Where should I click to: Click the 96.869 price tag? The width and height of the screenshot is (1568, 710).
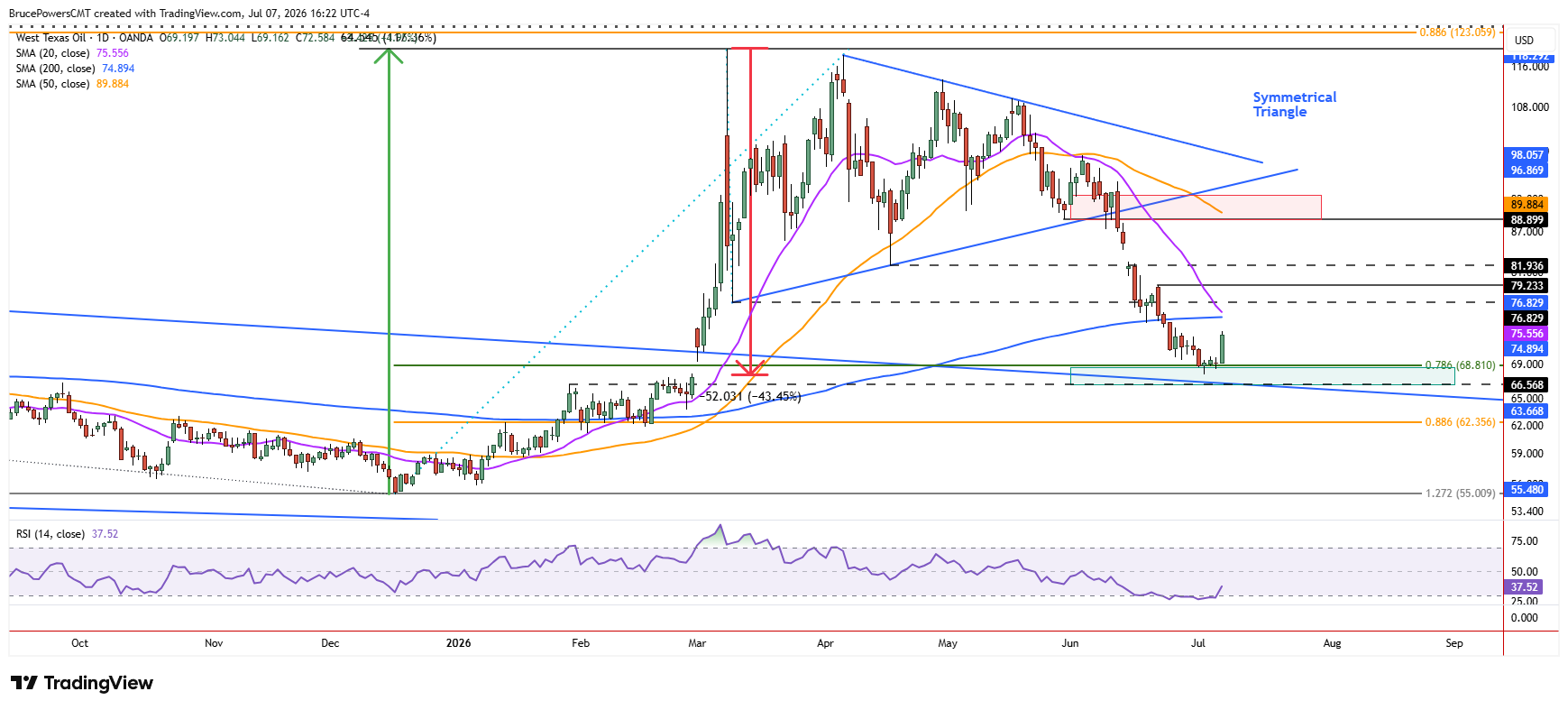click(x=1527, y=171)
